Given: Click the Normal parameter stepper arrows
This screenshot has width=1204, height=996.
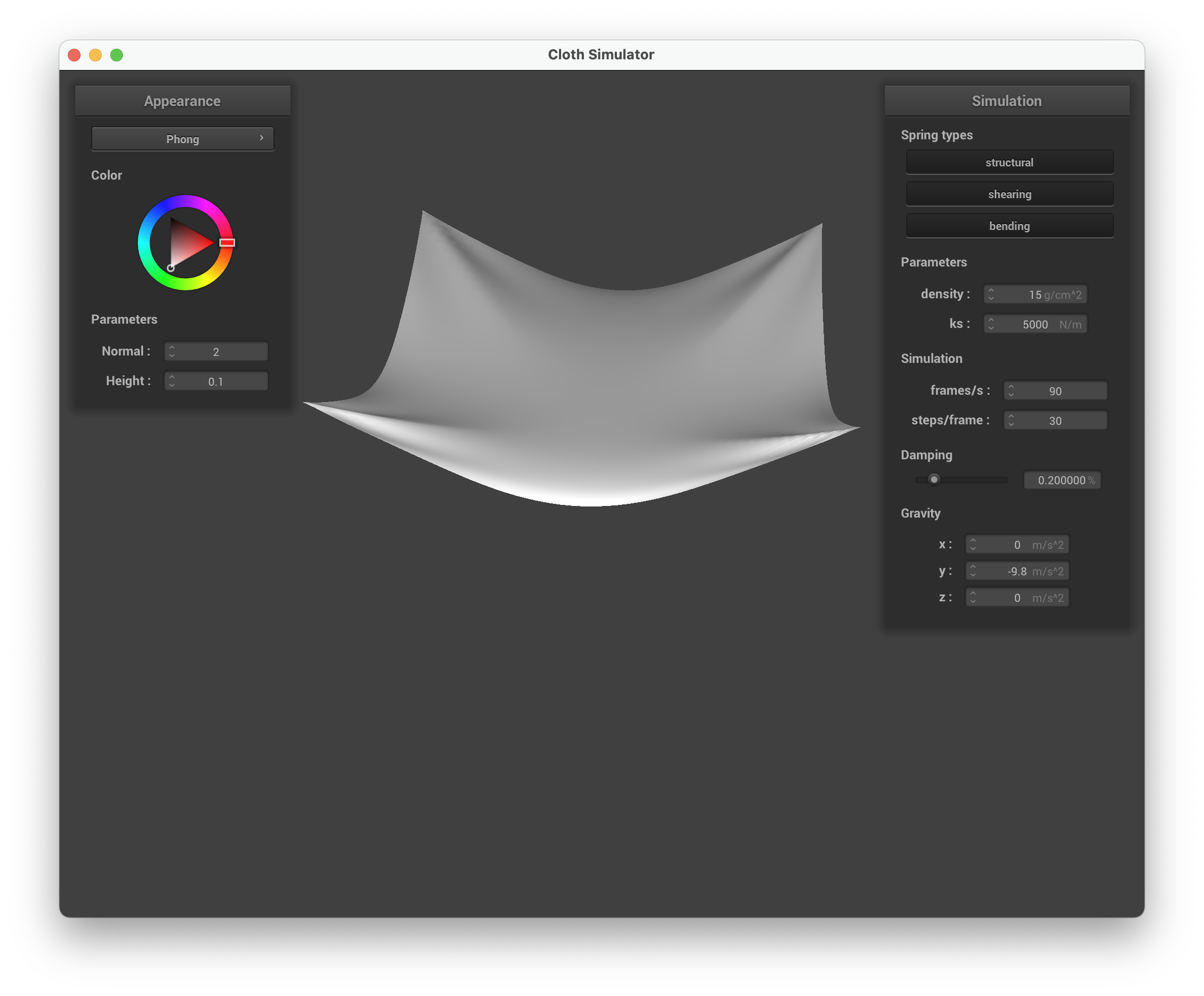Looking at the screenshot, I should click(x=171, y=351).
